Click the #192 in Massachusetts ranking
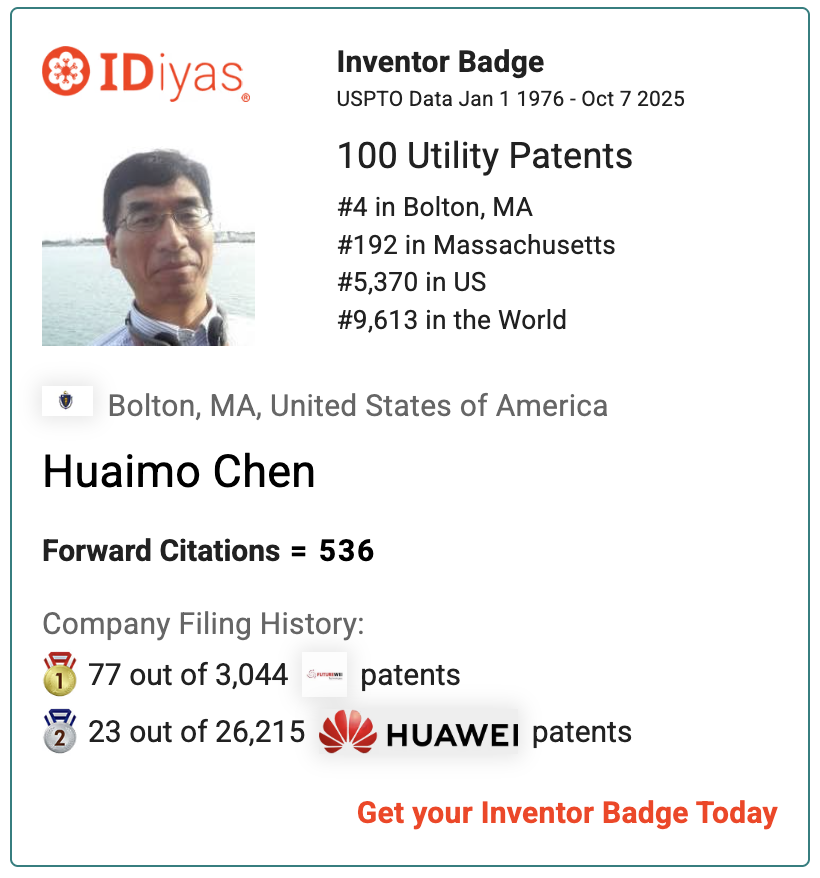The image size is (820, 878). [x=476, y=245]
